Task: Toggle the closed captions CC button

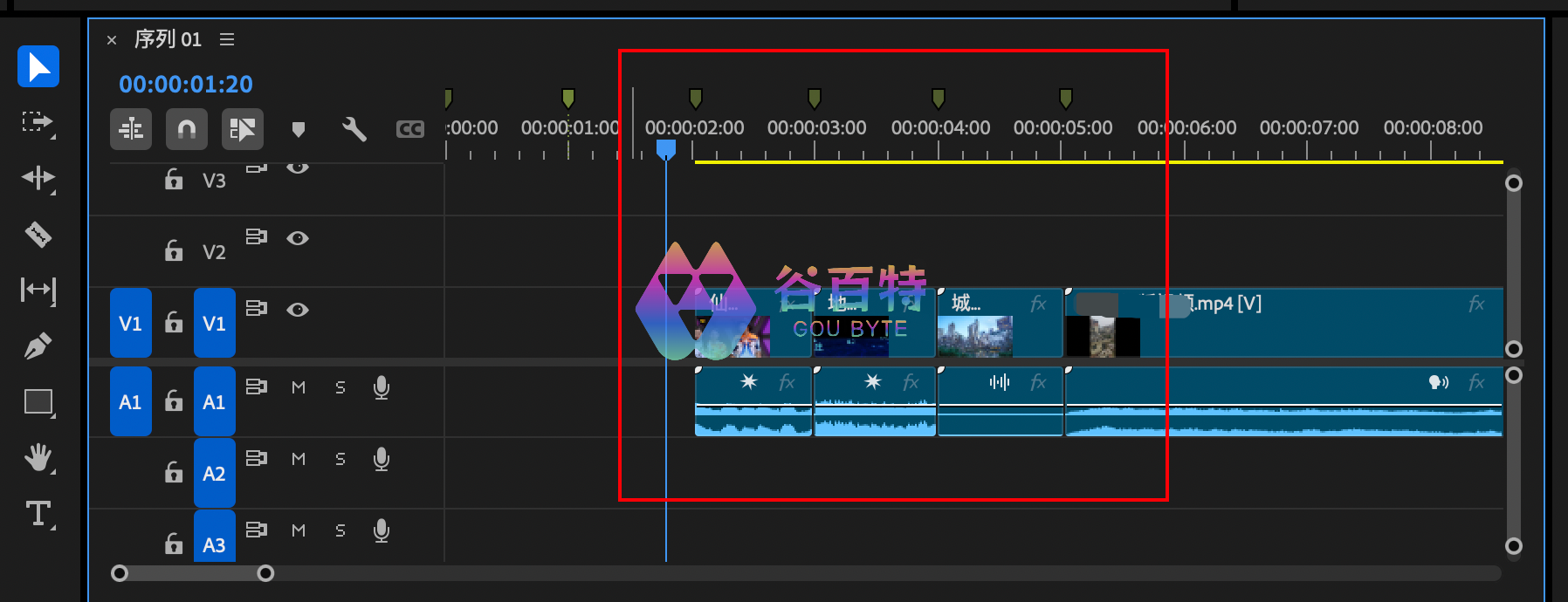Action: [x=409, y=129]
